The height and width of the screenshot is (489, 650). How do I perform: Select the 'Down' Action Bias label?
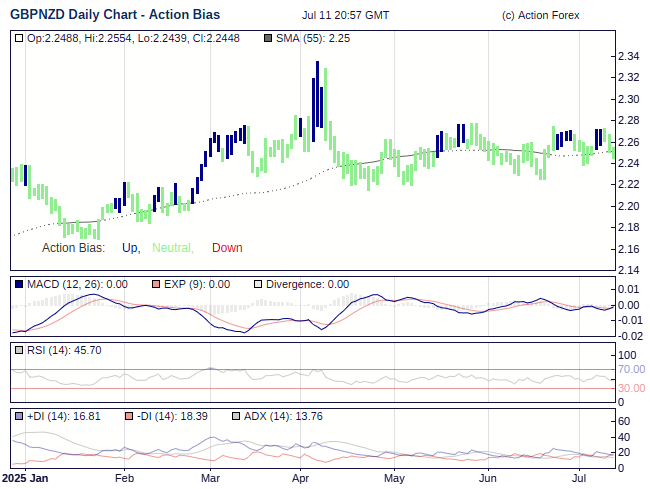(227, 248)
